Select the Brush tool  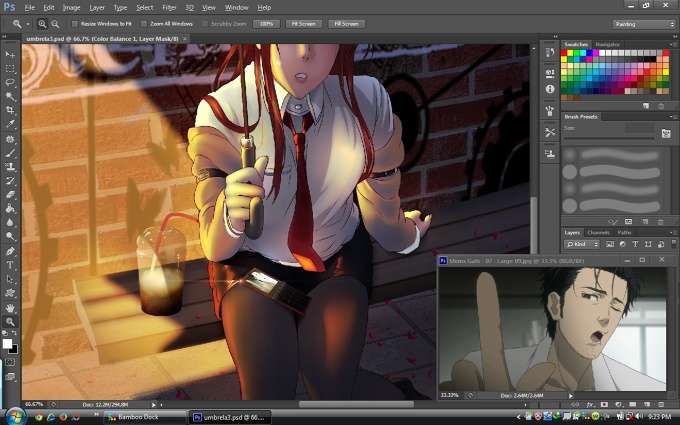coord(10,153)
